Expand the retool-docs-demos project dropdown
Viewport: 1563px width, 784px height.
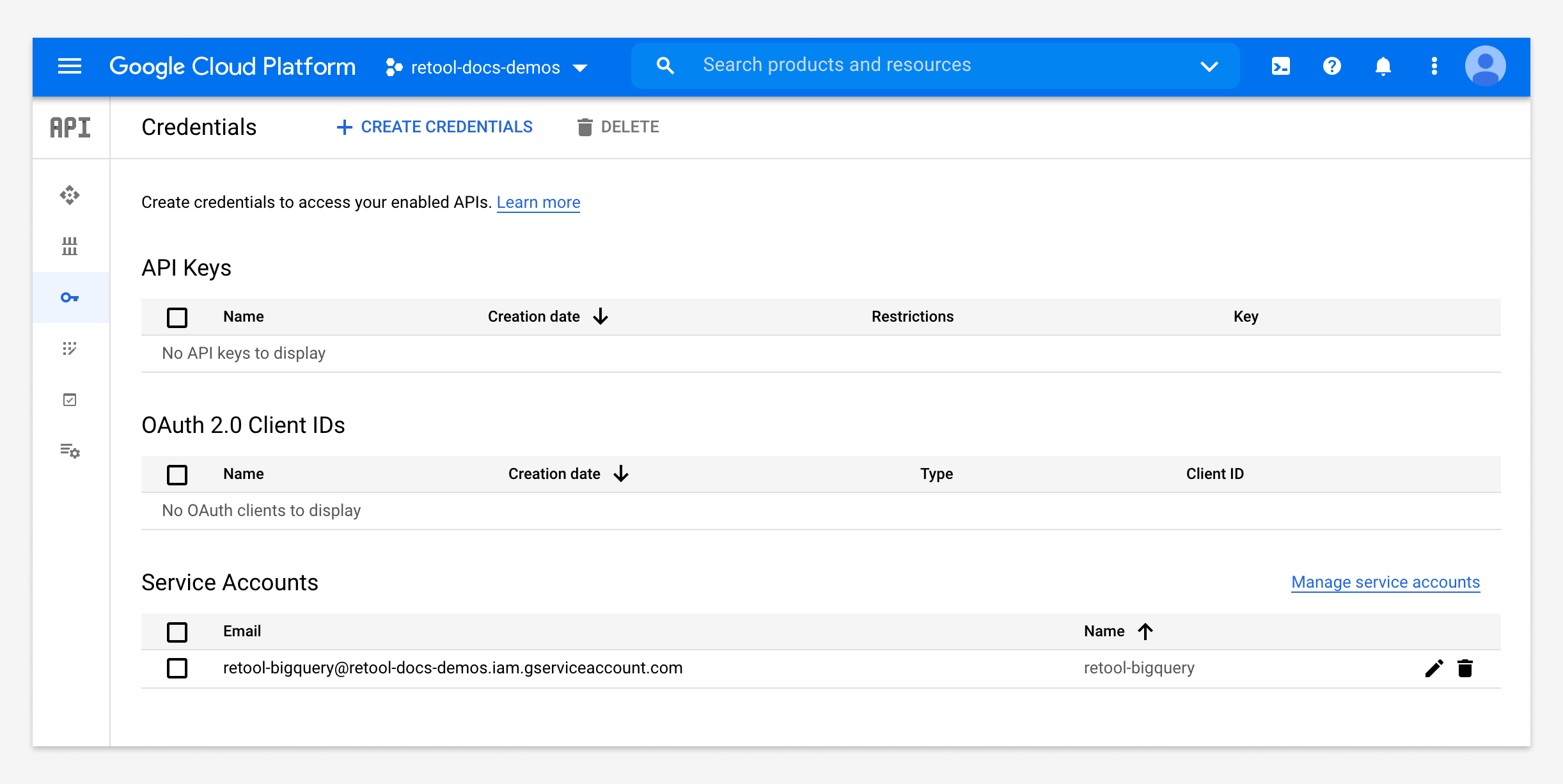tap(486, 67)
